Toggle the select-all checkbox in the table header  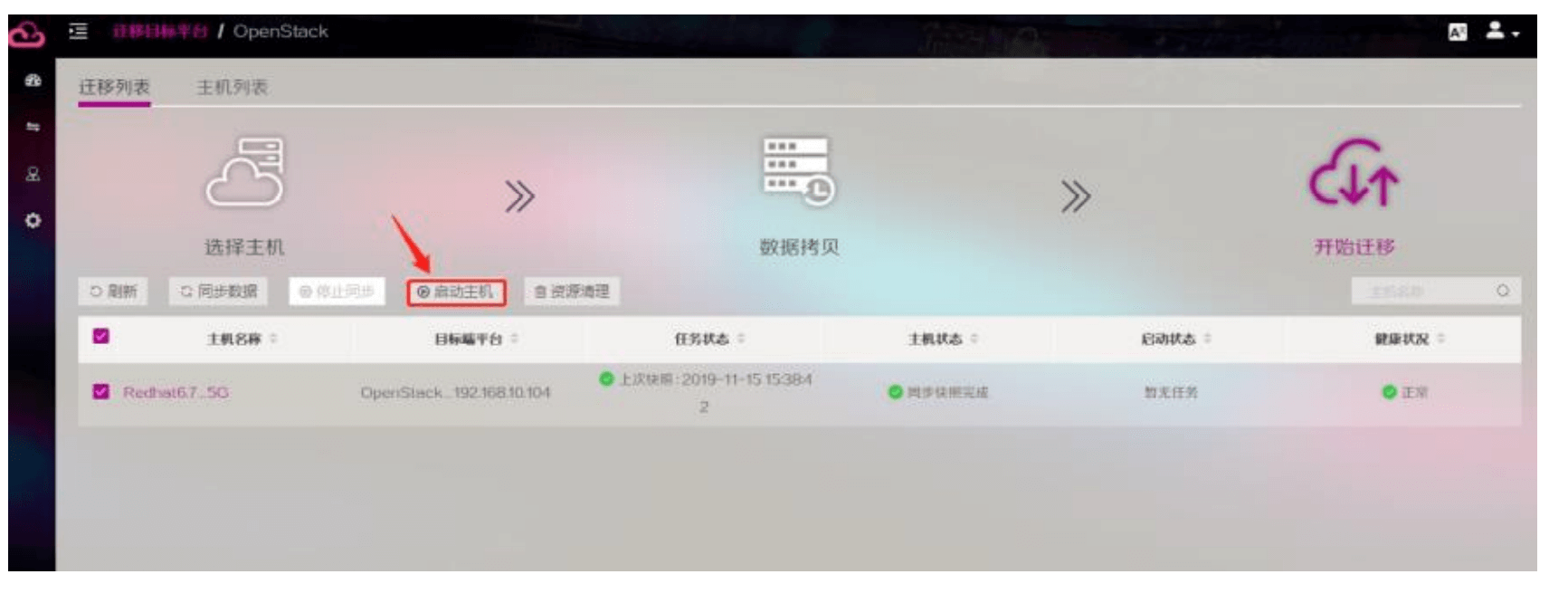coord(100,337)
